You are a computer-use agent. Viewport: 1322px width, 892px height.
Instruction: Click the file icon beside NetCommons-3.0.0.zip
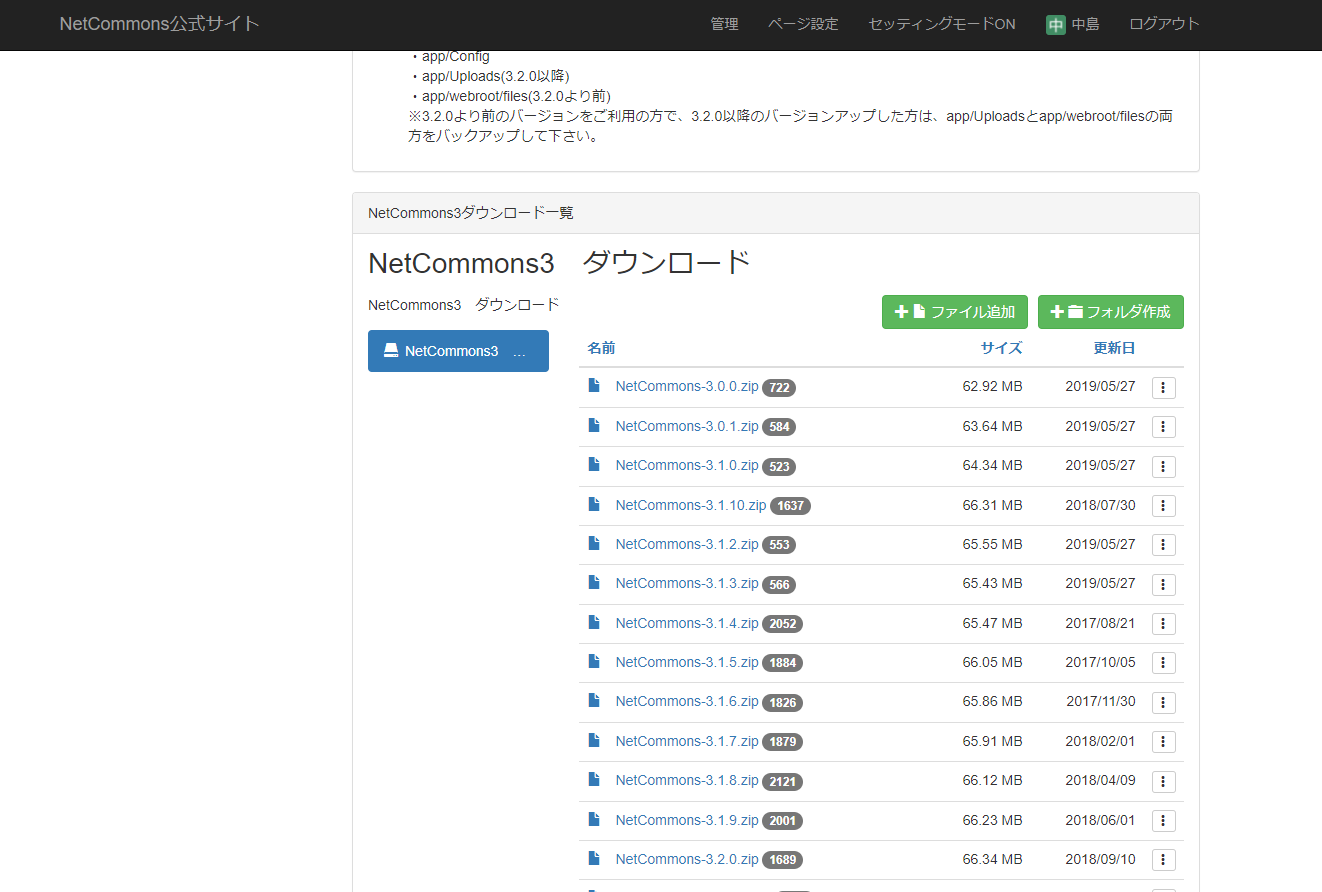pyautogui.click(x=594, y=385)
